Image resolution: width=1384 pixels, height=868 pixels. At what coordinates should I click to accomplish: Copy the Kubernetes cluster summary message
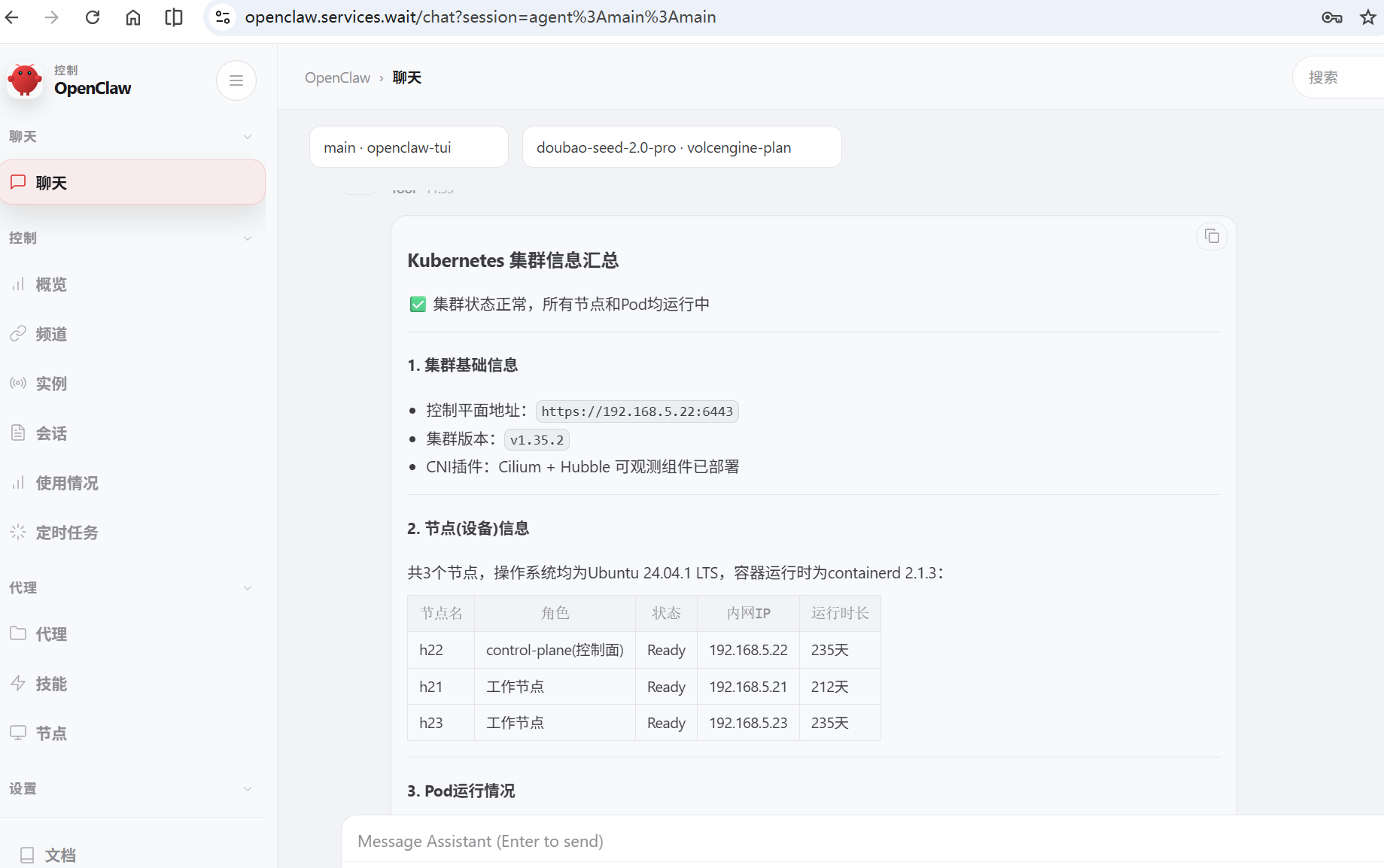click(1212, 236)
